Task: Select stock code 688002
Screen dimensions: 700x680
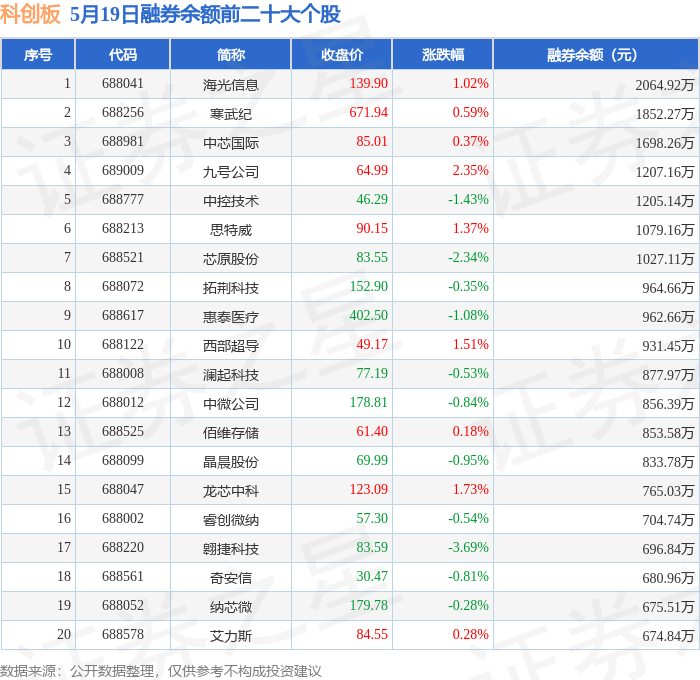Action: click(x=123, y=519)
